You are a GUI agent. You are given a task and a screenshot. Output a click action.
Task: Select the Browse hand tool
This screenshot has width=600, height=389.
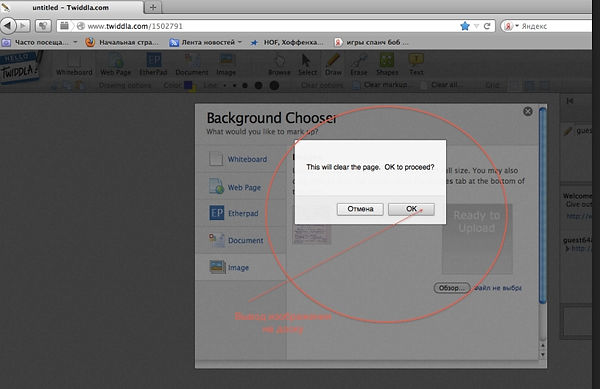pyautogui.click(x=279, y=65)
